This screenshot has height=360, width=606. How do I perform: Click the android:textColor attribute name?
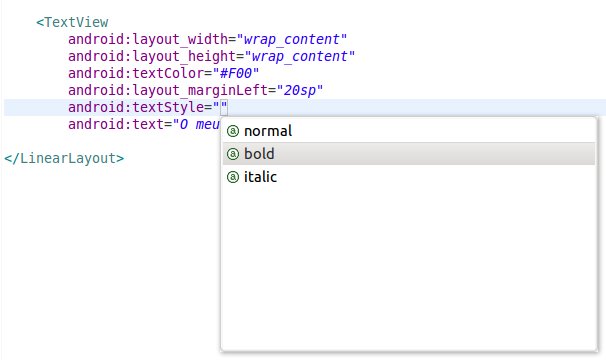tap(136, 73)
